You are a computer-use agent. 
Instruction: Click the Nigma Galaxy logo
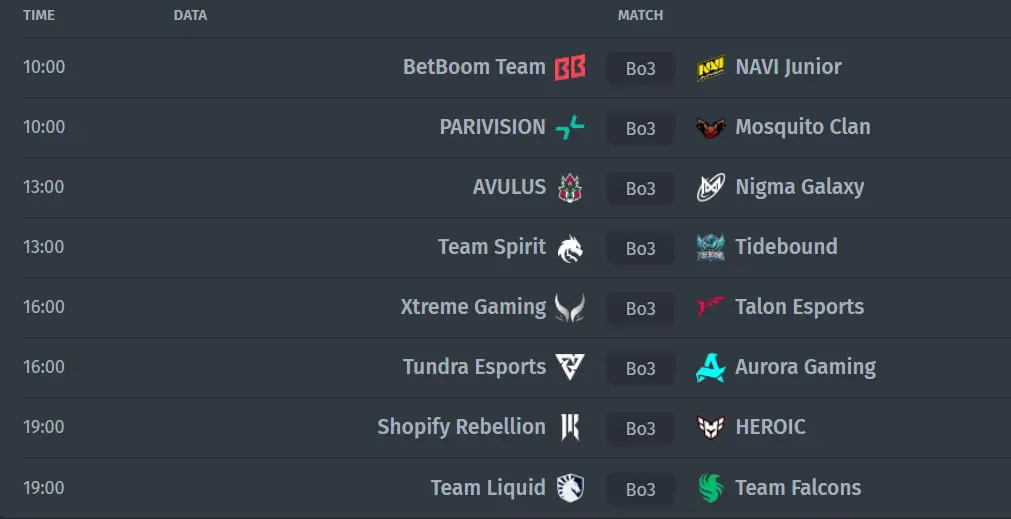coord(711,188)
